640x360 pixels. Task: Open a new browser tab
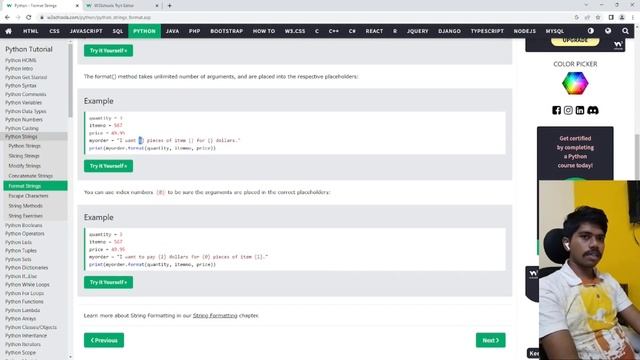click(169, 6)
